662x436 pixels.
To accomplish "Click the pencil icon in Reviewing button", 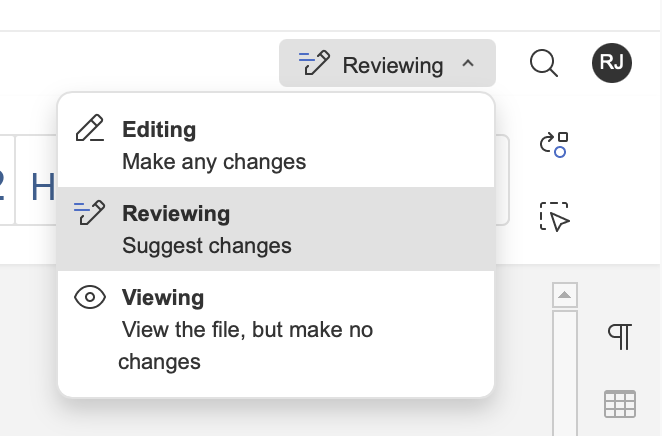I will [x=315, y=65].
